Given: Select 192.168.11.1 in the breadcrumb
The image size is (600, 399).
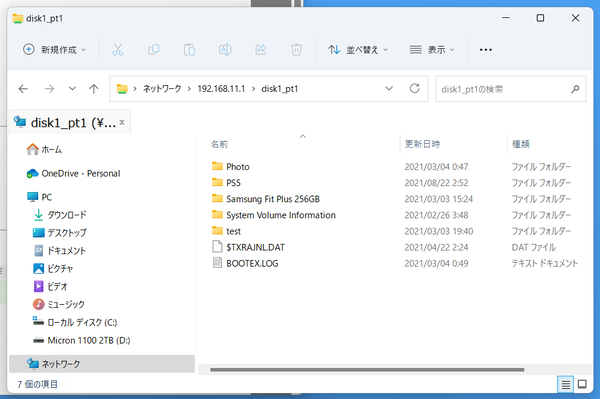Looking at the screenshot, I should click(221, 89).
